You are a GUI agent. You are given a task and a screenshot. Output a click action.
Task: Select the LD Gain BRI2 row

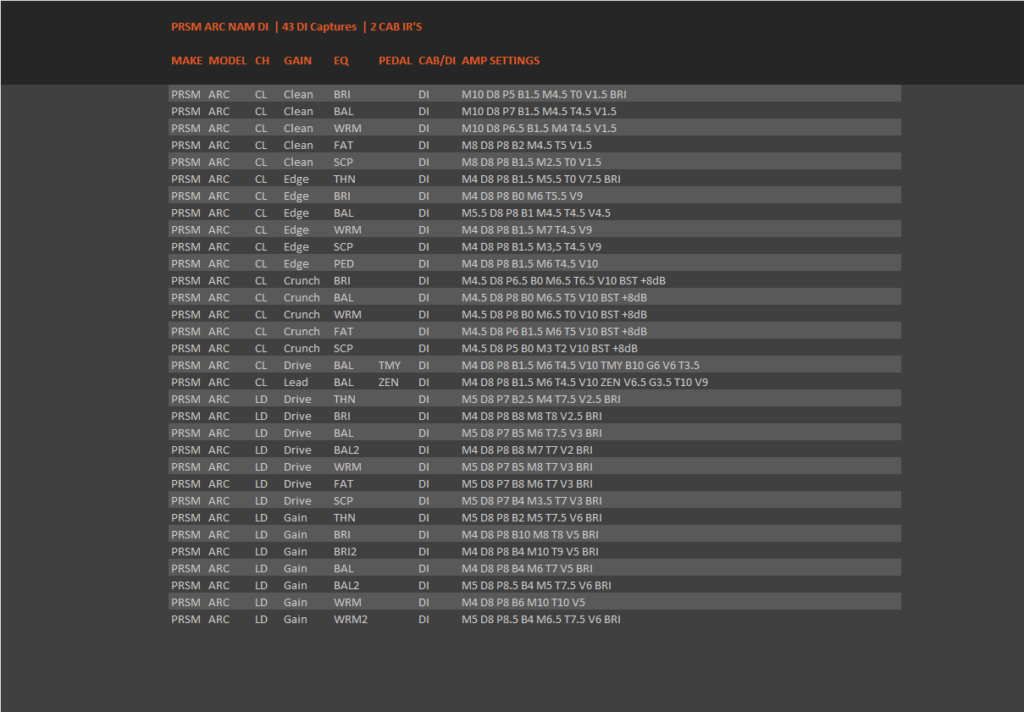(535, 551)
